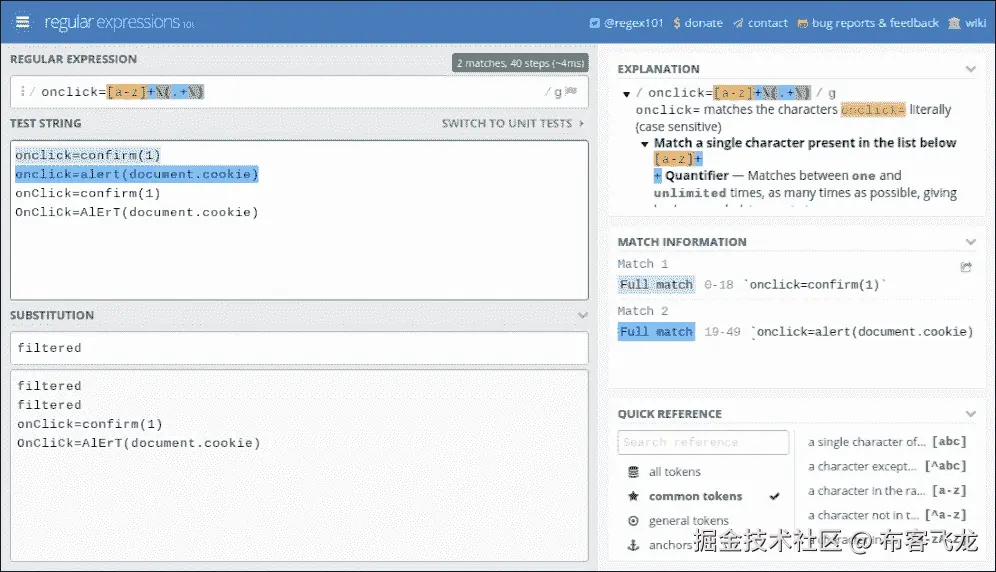The image size is (996, 572).
Task: Click the general tokens circle icon
Action: [x=633, y=521]
